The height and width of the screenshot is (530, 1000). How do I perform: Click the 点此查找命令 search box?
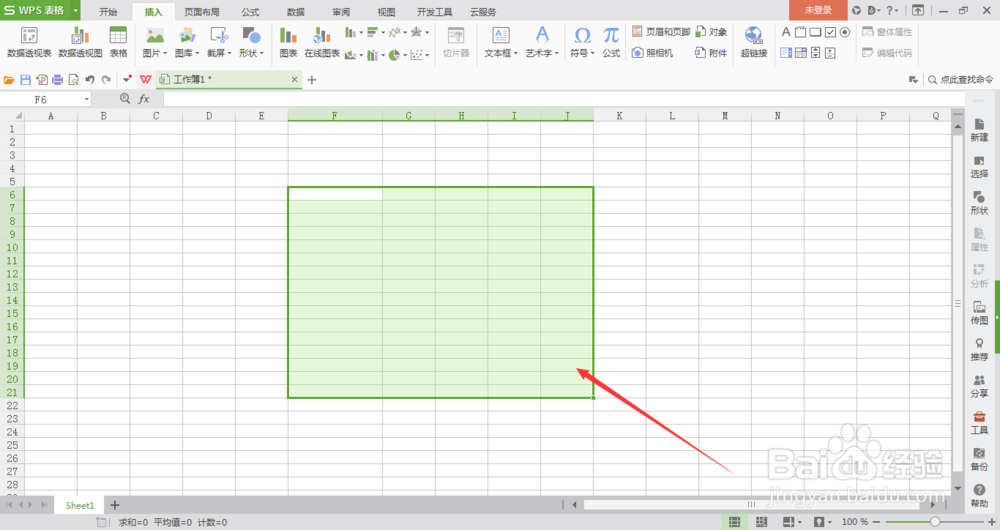[960, 80]
